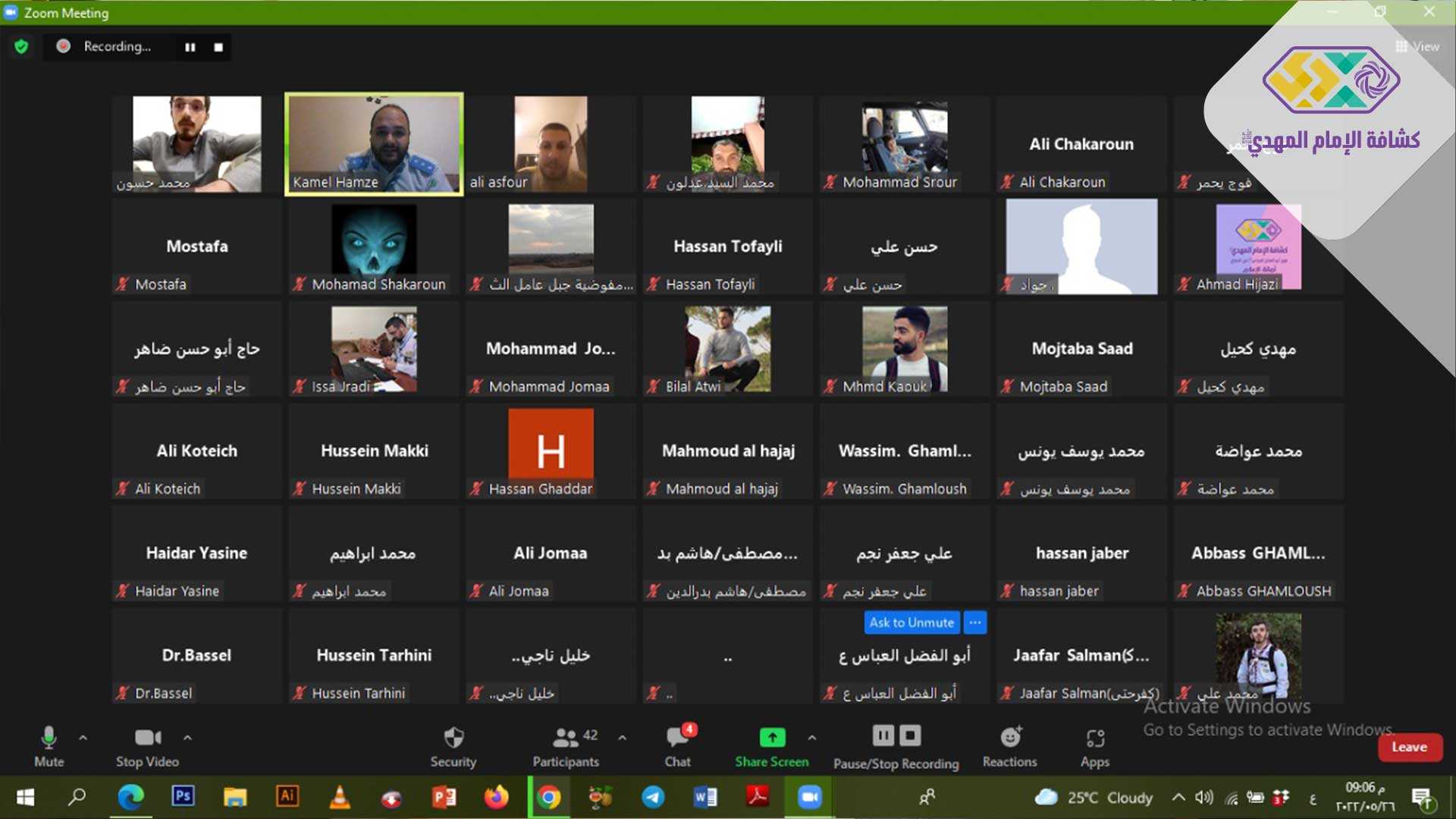Open the Security shield icon
The height and width of the screenshot is (819, 1456).
(453, 738)
